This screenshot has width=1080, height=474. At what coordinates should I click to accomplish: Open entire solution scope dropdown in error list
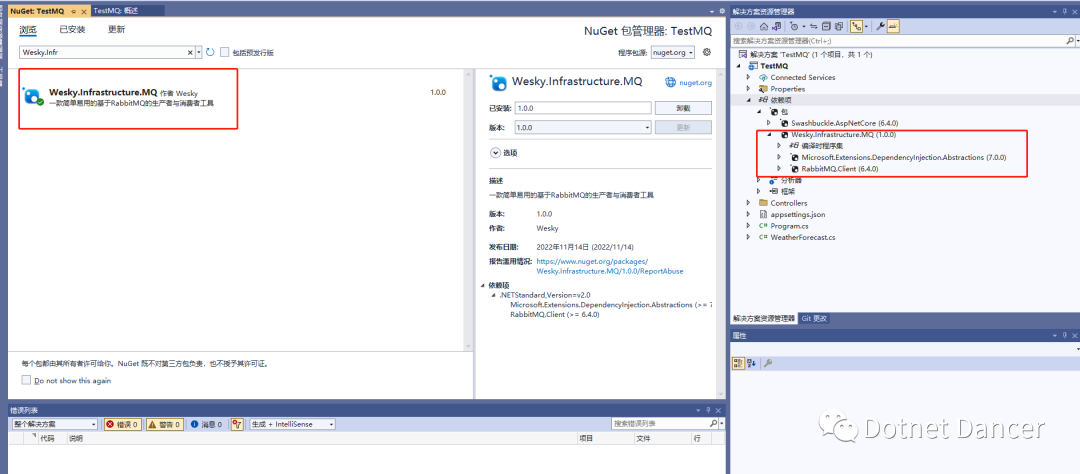[56, 424]
